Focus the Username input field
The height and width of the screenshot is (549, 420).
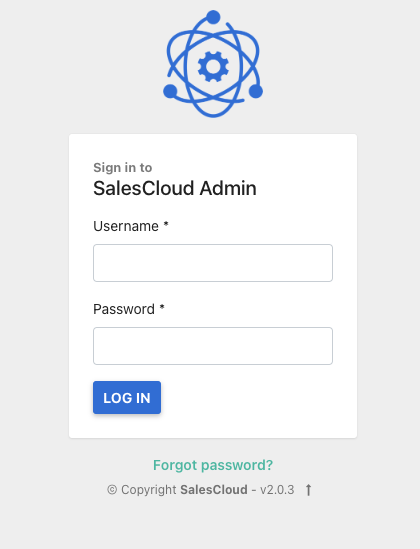[213, 263]
